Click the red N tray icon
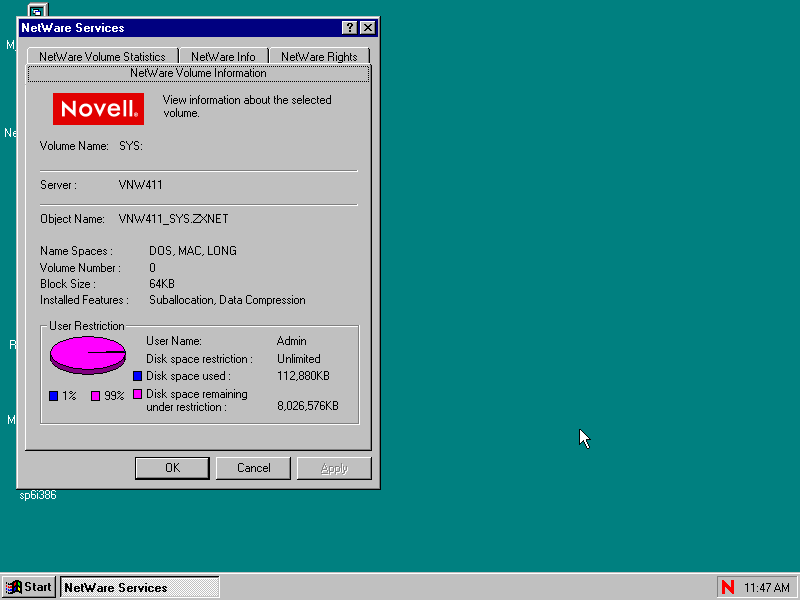The image size is (800, 600). click(x=728, y=587)
